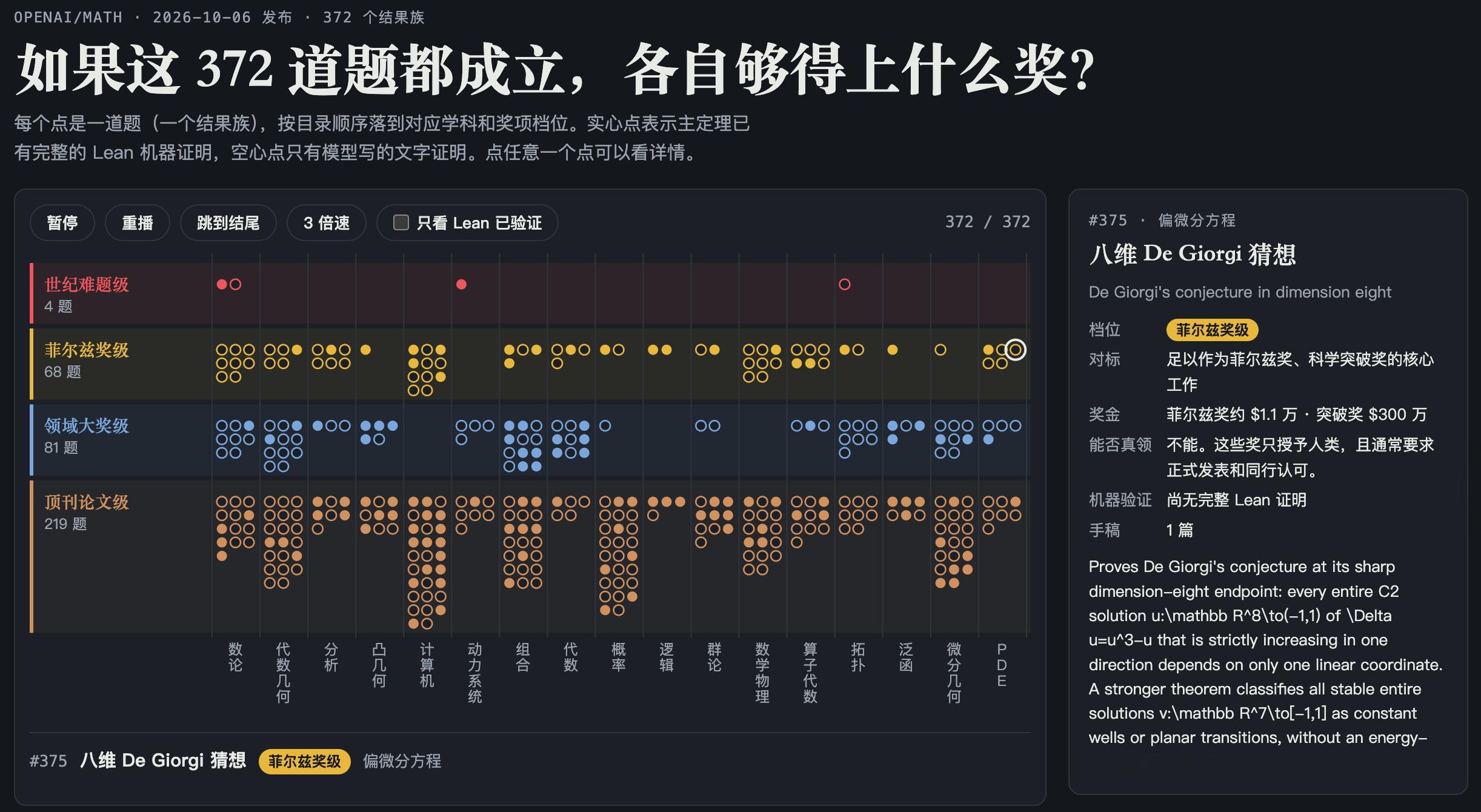Click the 计算机 column label

(427, 665)
